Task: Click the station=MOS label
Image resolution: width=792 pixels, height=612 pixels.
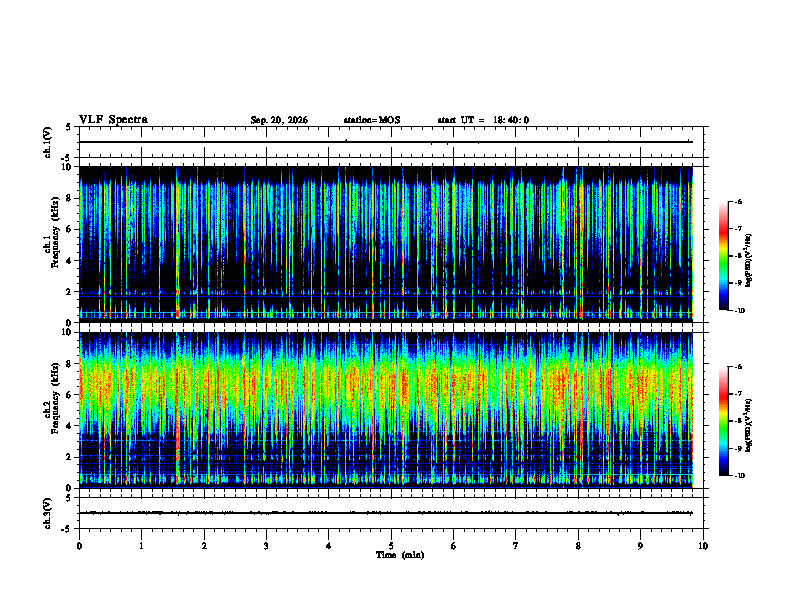Action: [372, 120]
